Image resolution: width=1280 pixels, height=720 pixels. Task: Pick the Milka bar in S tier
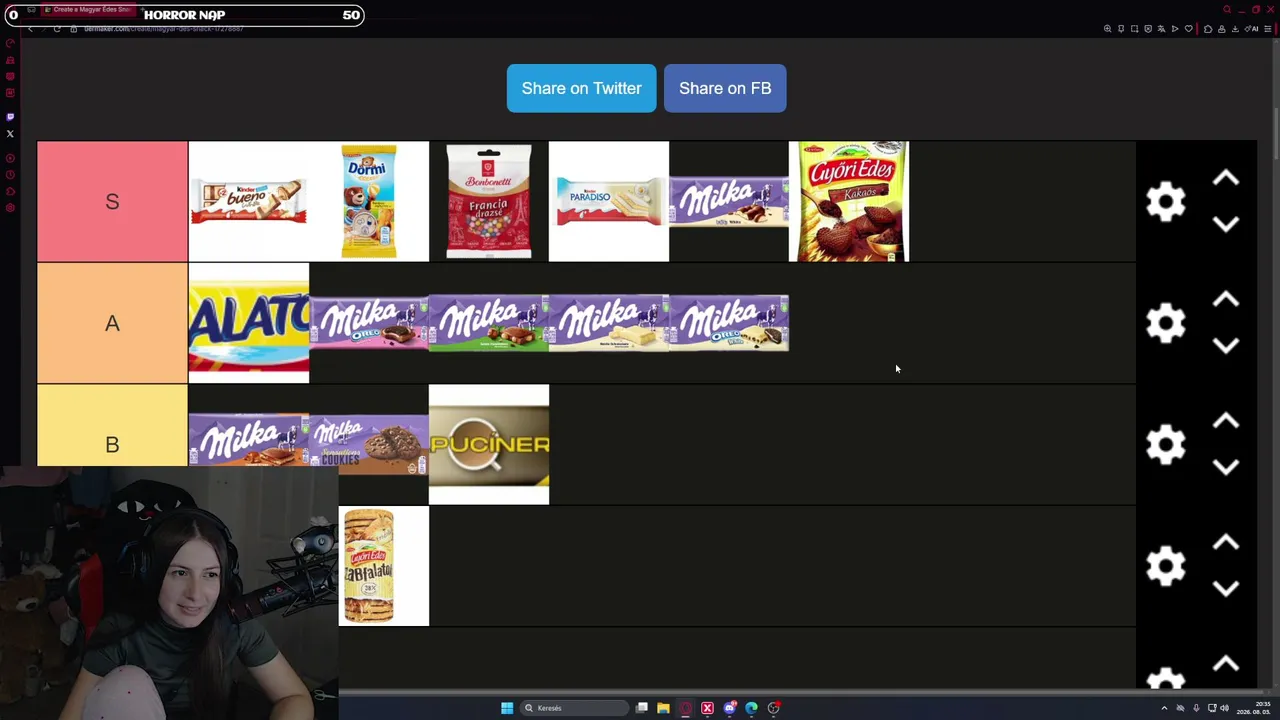click(729, 202)
